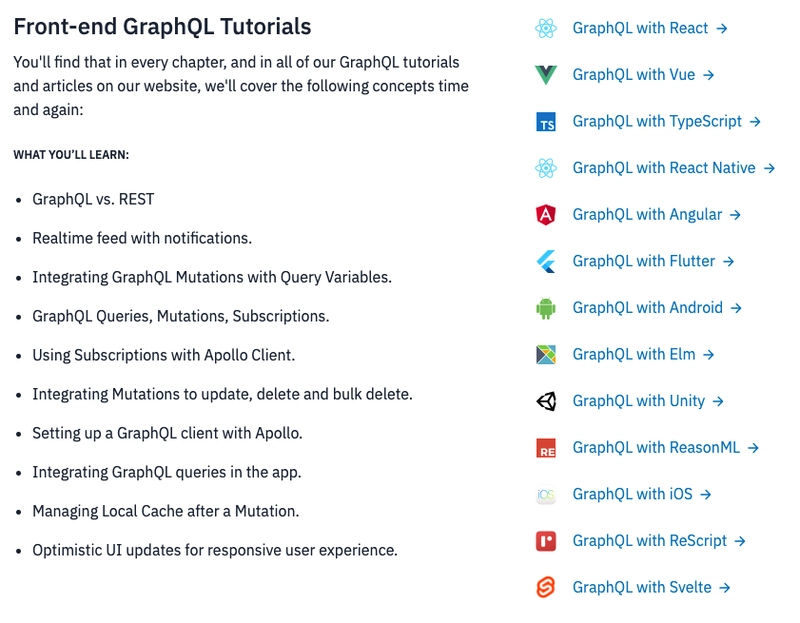Click the ReScript red icon

[545, 541]
